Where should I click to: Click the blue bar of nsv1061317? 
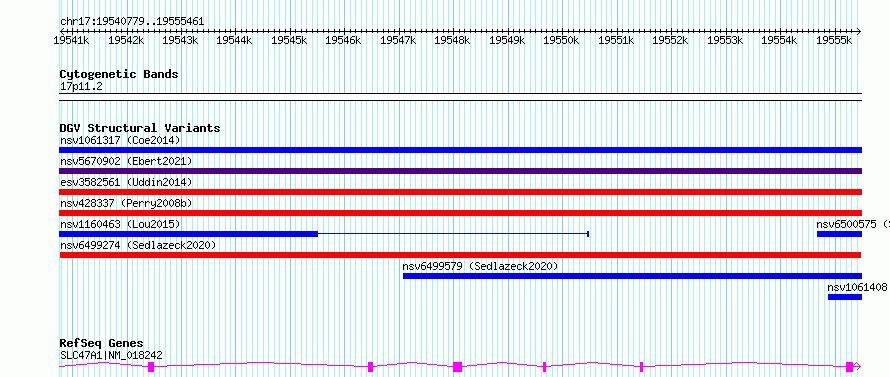tap(460, 150)
